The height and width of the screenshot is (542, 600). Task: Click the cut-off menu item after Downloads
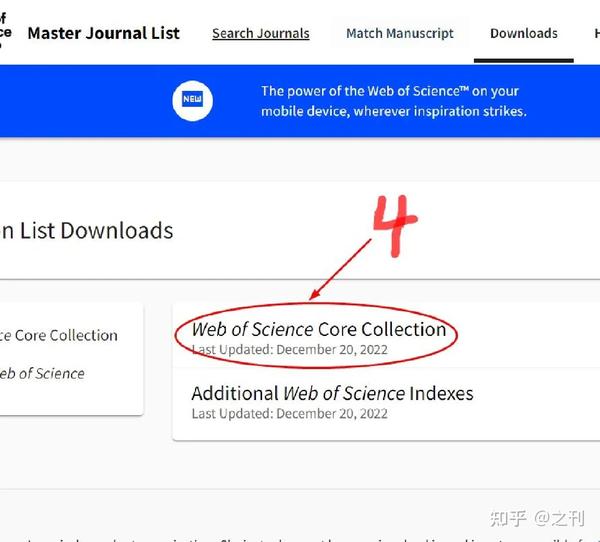(x=597, y=34)
